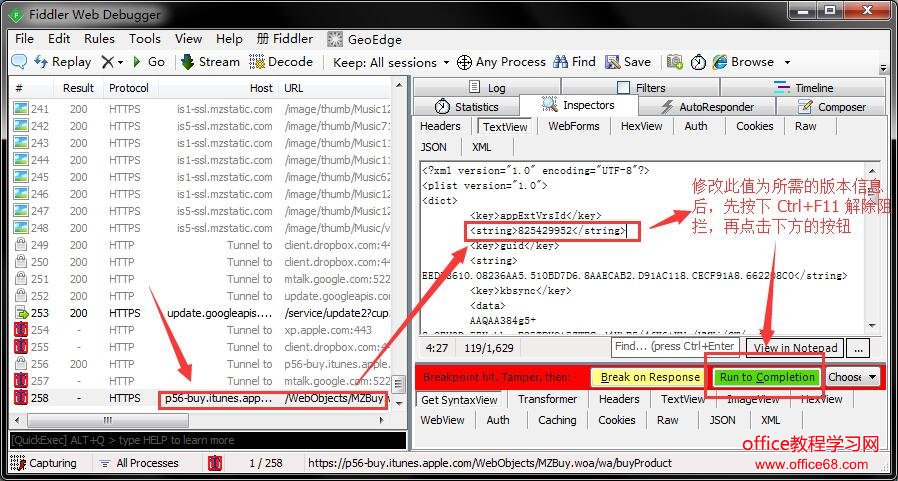Click the Find binoculars button

point(574,62)
